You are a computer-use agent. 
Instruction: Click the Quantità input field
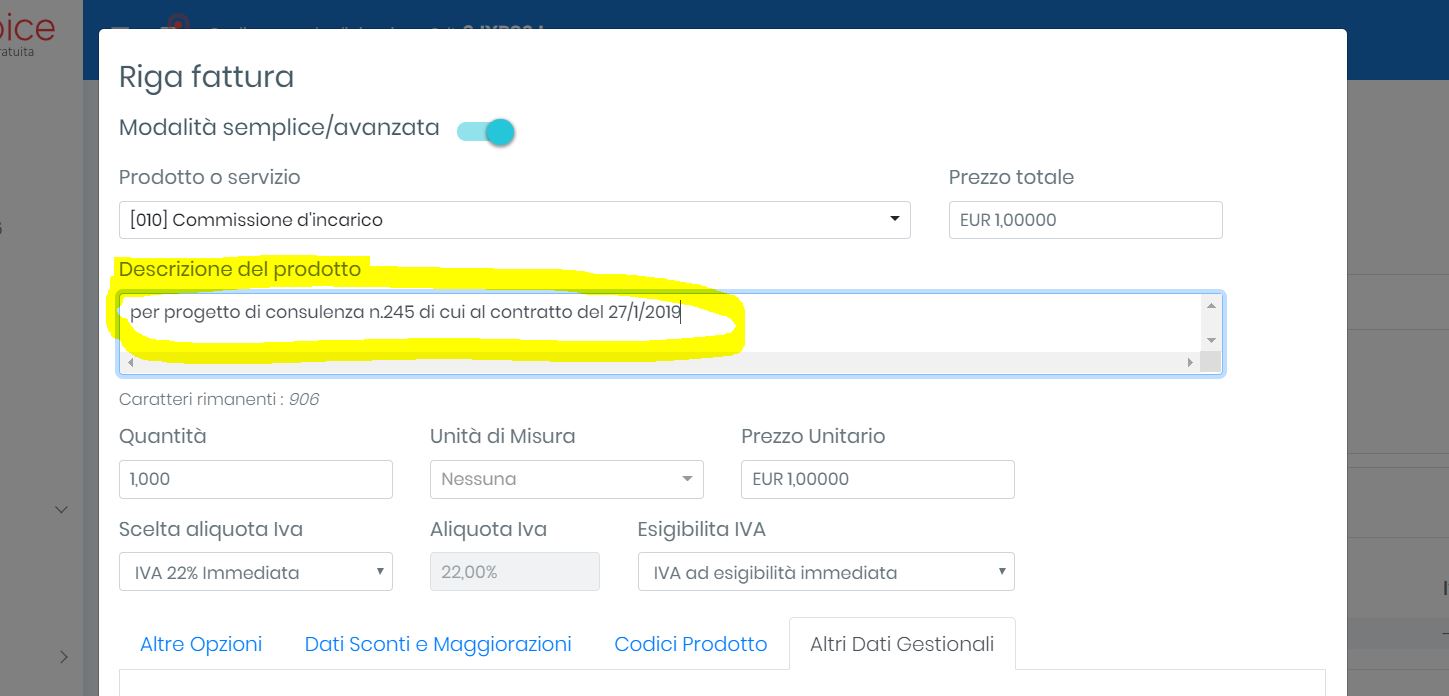[x=256, y=479]
